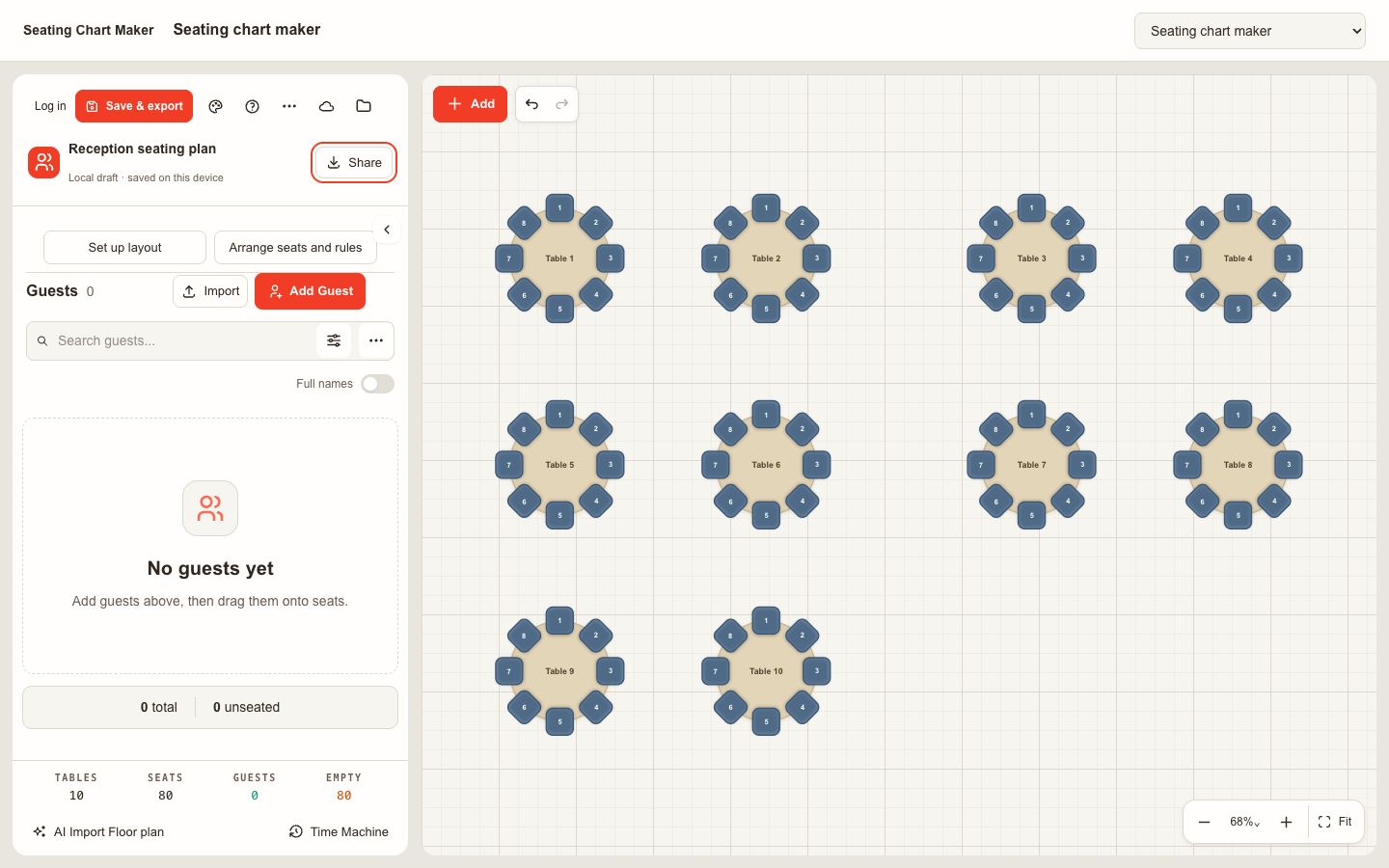The width and height of the screenshot is (1389, 868).
Task: Click the Import guests button
Action: 210,291
